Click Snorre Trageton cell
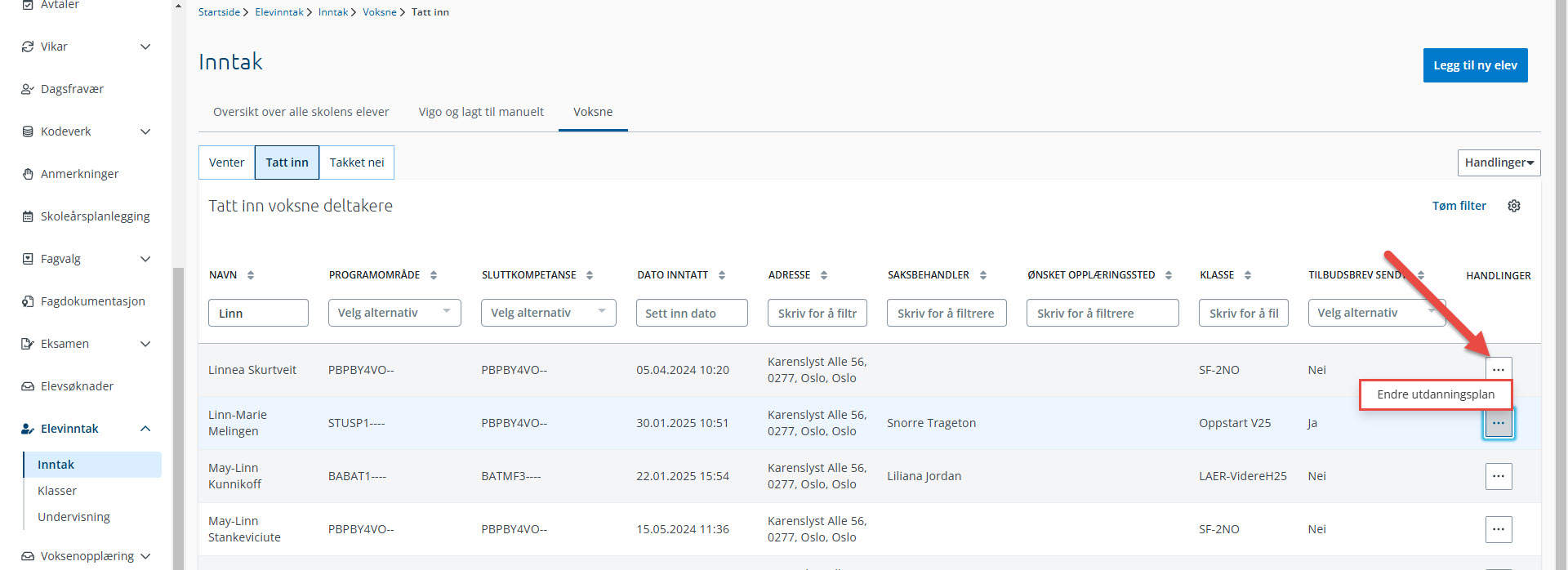1568x570 pixels. 931,423
